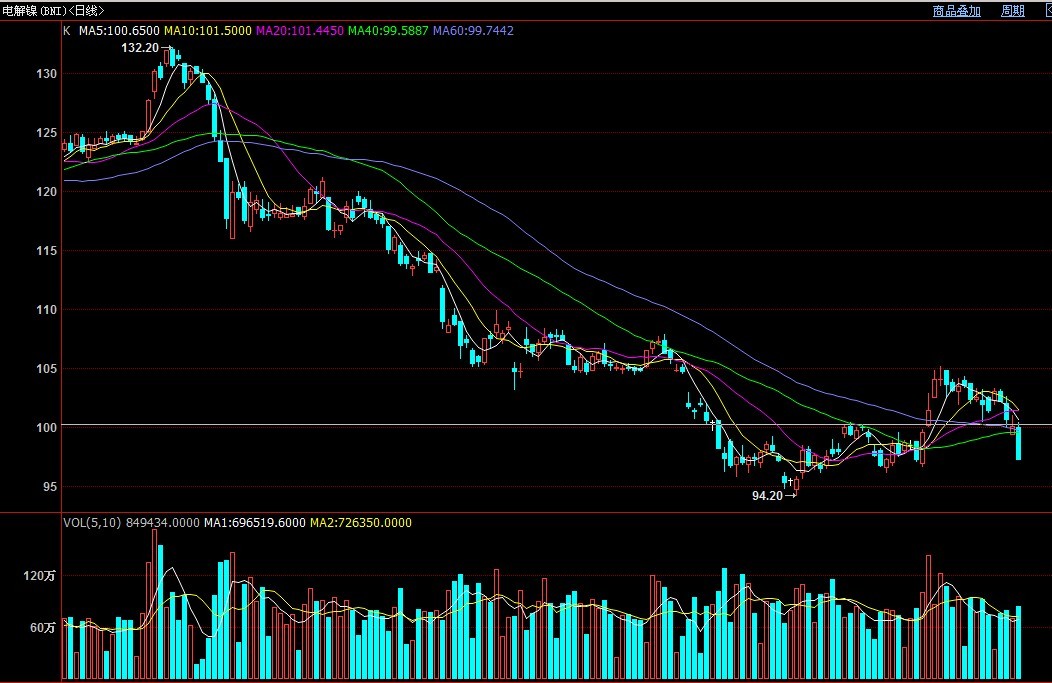1052x683 pixels.
Task: Click the 132.20 high price marker
Action: point(140,48)
